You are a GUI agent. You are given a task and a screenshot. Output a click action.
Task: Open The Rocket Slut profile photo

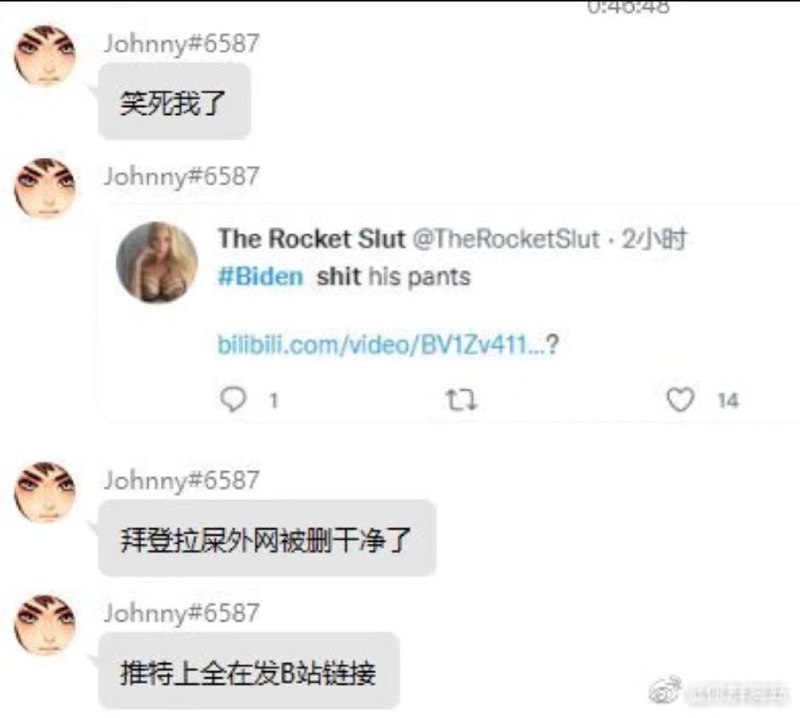[x=157, y=262]
